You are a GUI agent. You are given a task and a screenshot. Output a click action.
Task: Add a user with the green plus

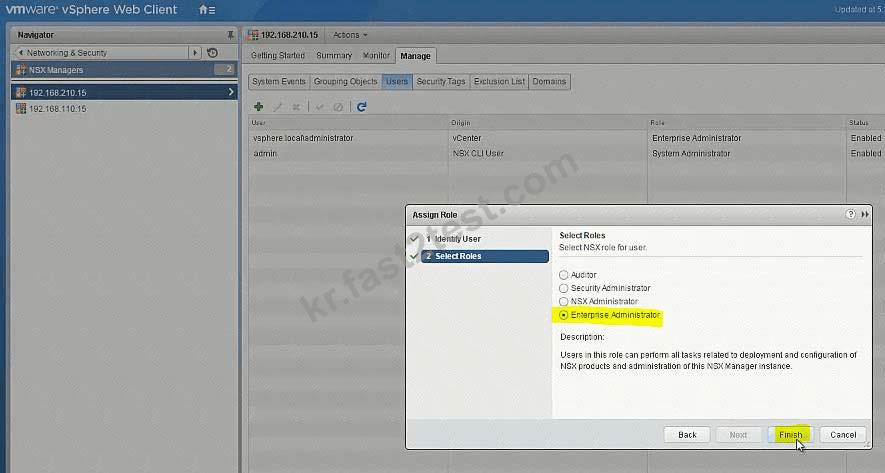(x=259, y=107)
